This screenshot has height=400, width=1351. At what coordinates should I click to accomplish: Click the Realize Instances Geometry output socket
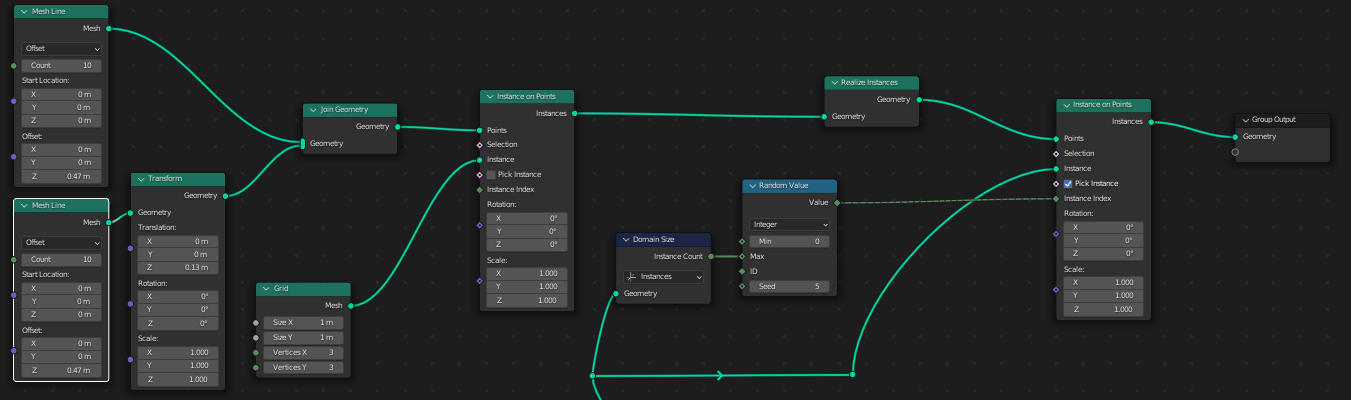point(920,99)
